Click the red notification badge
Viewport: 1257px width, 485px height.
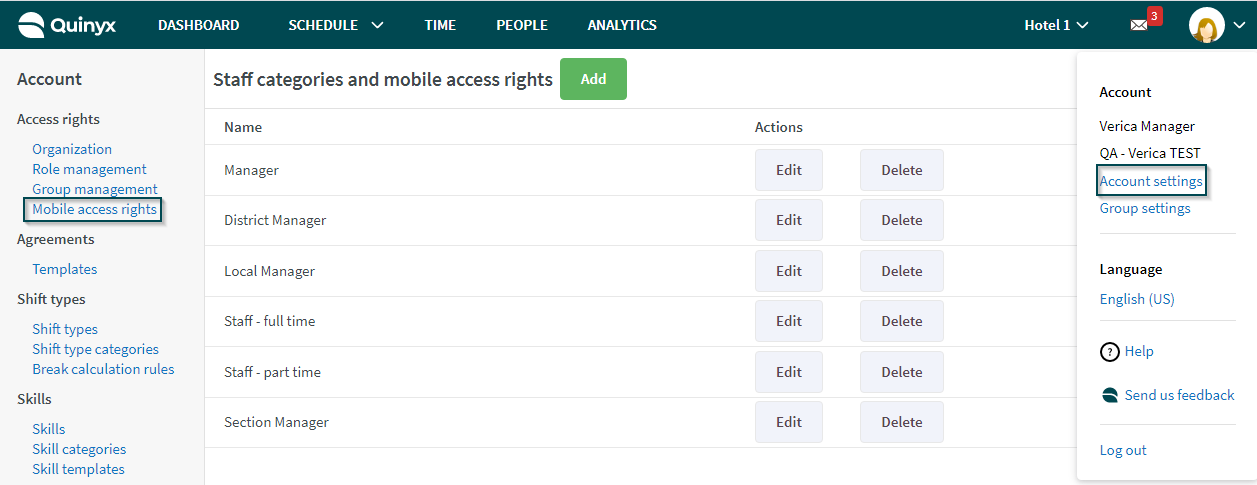coord(1154,15)
